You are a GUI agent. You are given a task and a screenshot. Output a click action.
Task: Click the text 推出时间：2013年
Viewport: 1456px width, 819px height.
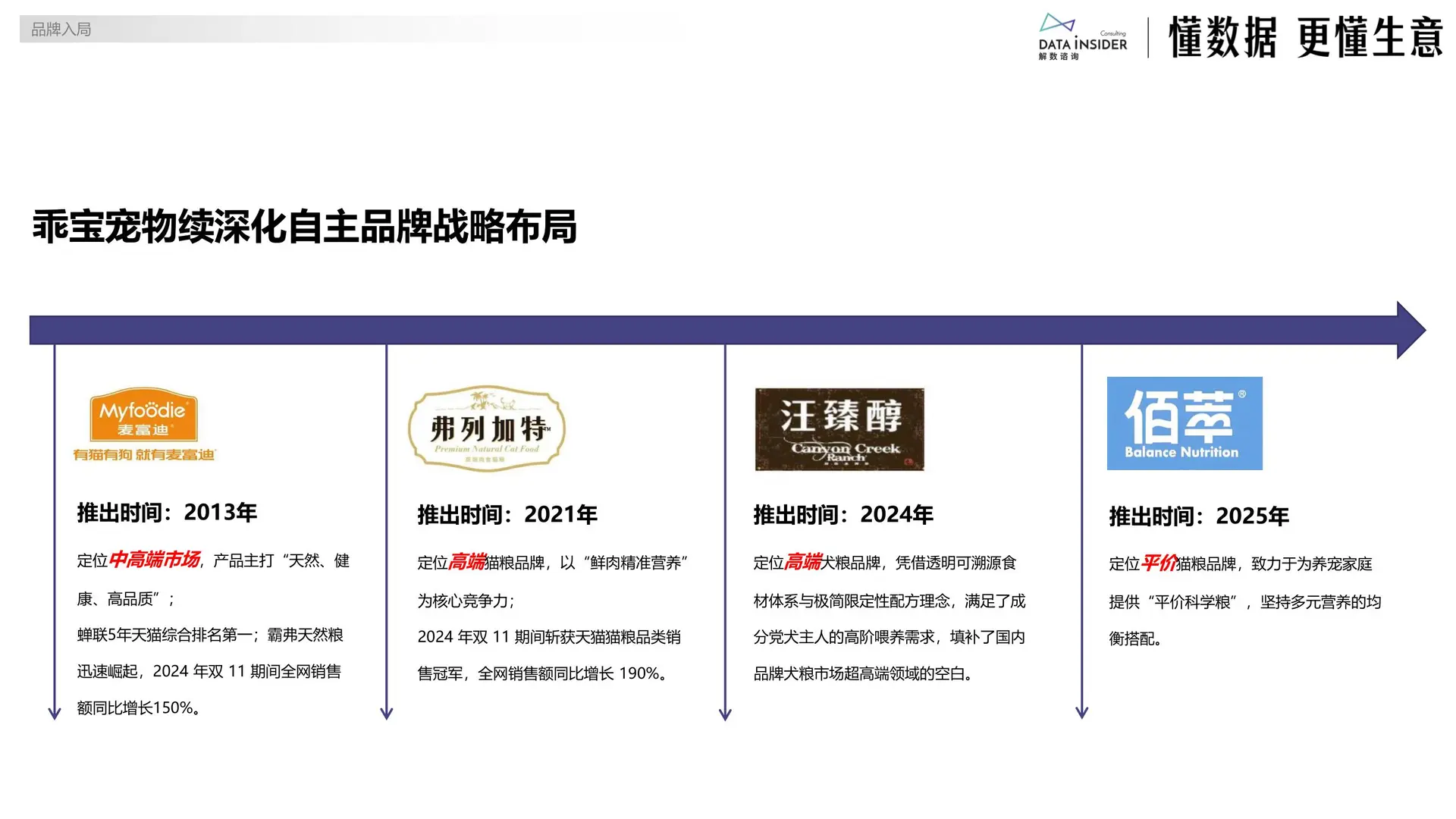point(167,513)
